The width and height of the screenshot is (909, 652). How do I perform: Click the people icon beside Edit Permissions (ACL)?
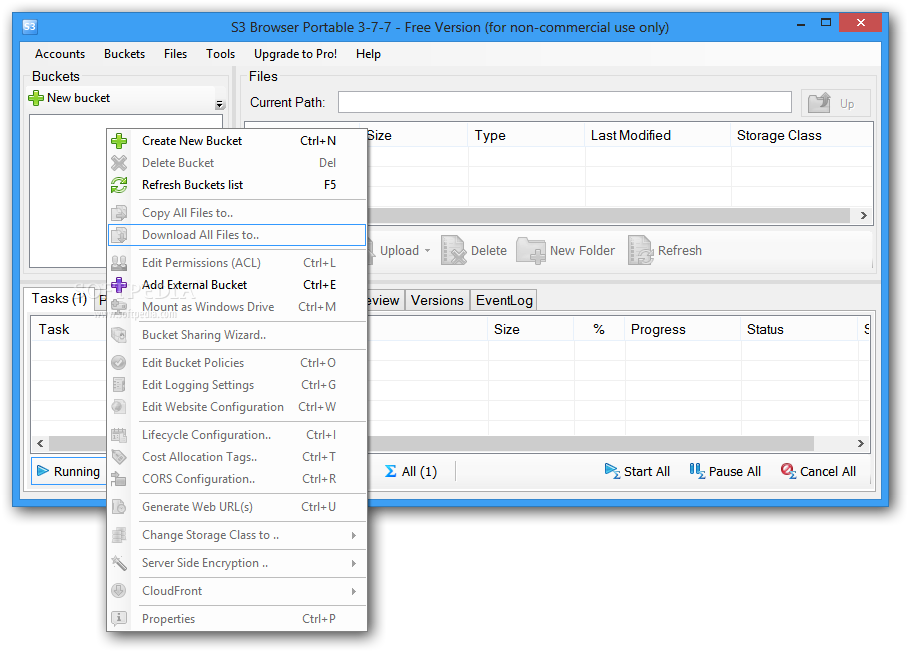pyautogui.click(x=119, y=263)
